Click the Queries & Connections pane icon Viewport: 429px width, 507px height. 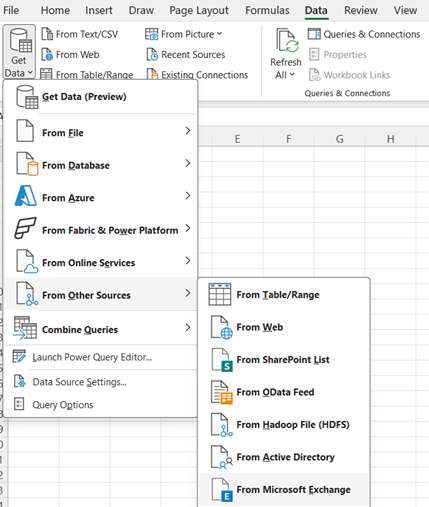click(314, 34)
